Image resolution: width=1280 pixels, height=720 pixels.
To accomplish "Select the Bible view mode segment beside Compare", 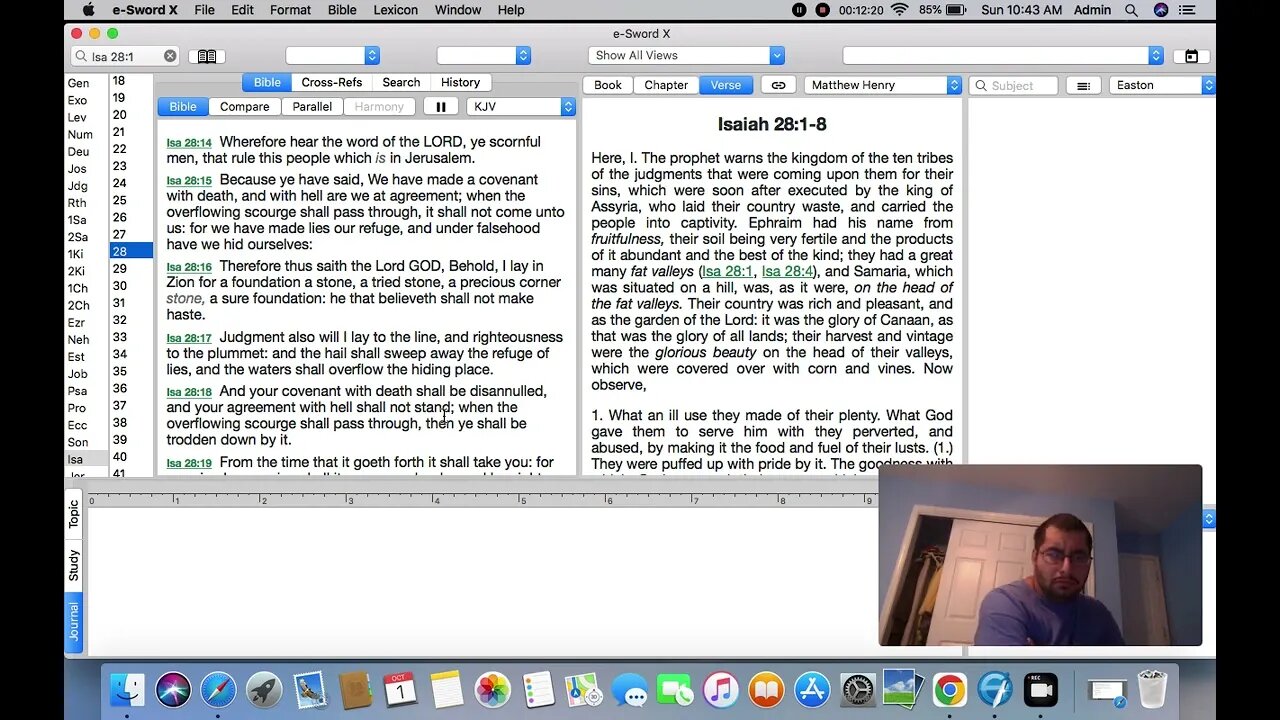I will click(x=183, y=106).
